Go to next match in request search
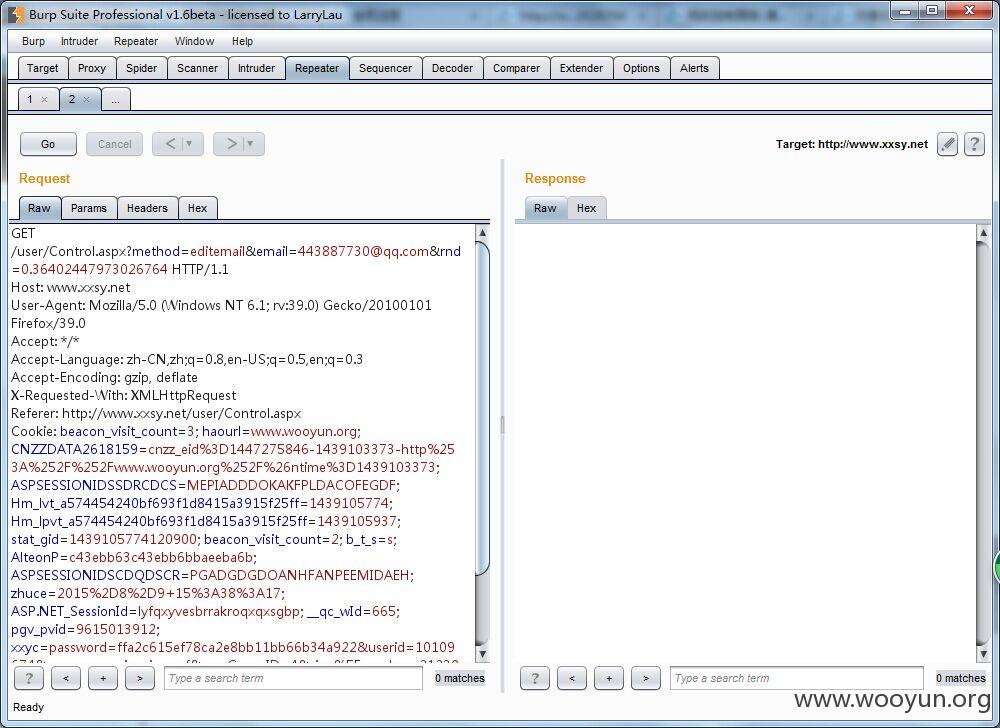 click(x=140, y=678)
